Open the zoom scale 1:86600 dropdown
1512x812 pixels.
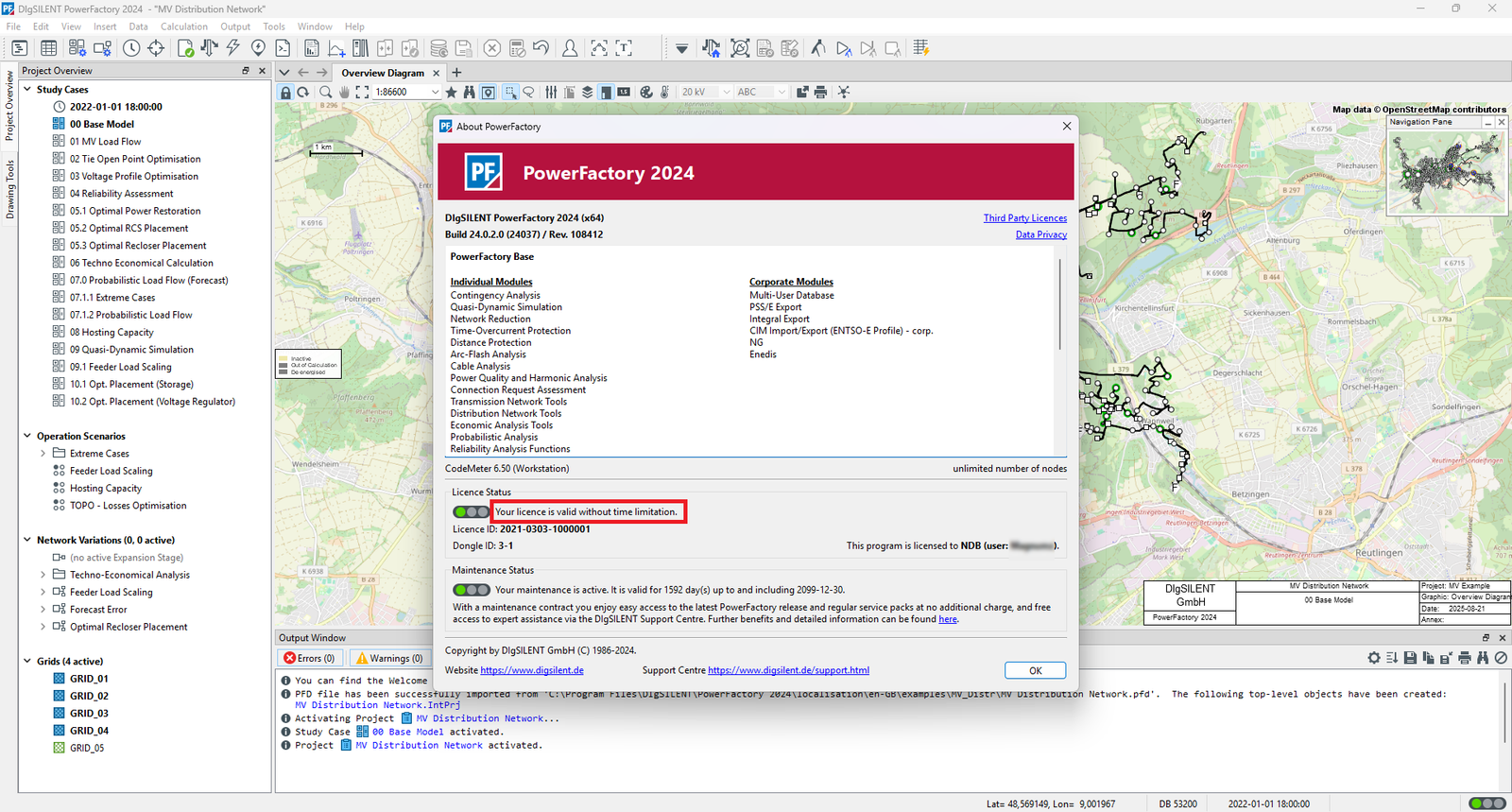(435, 92)
